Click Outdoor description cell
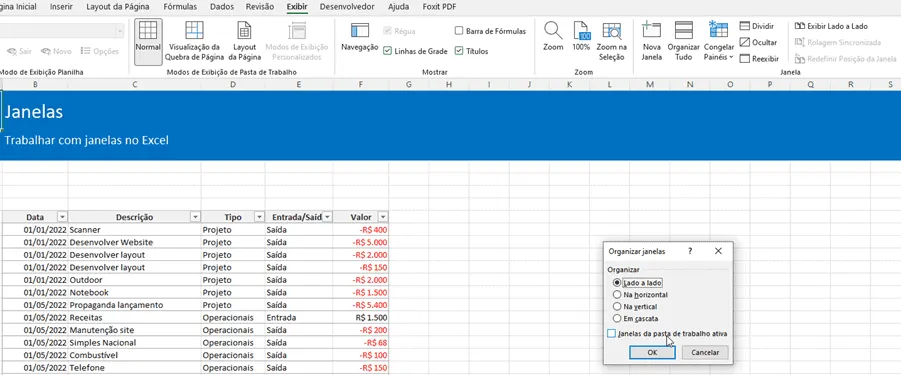Viewport: 901px width, 375px height. pyautogui.click(x=134, y=280)
